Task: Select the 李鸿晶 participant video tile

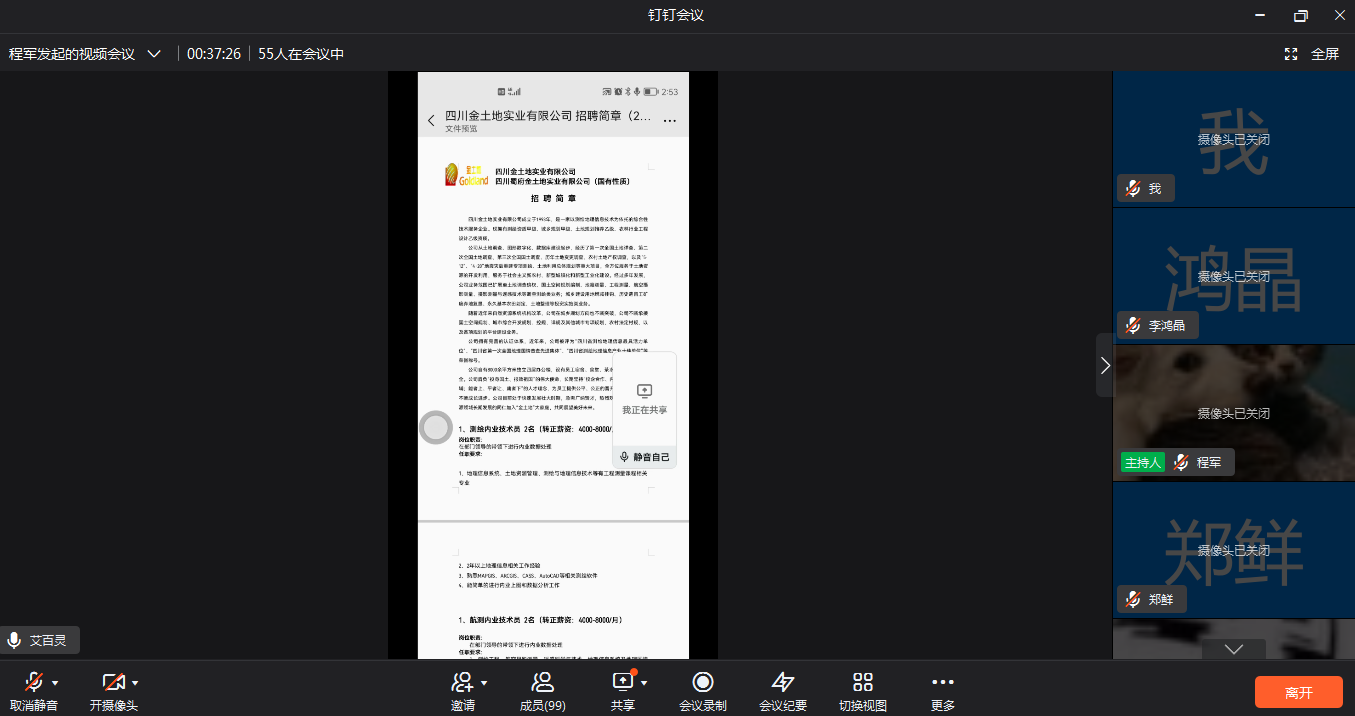Action: (1234, 276)
